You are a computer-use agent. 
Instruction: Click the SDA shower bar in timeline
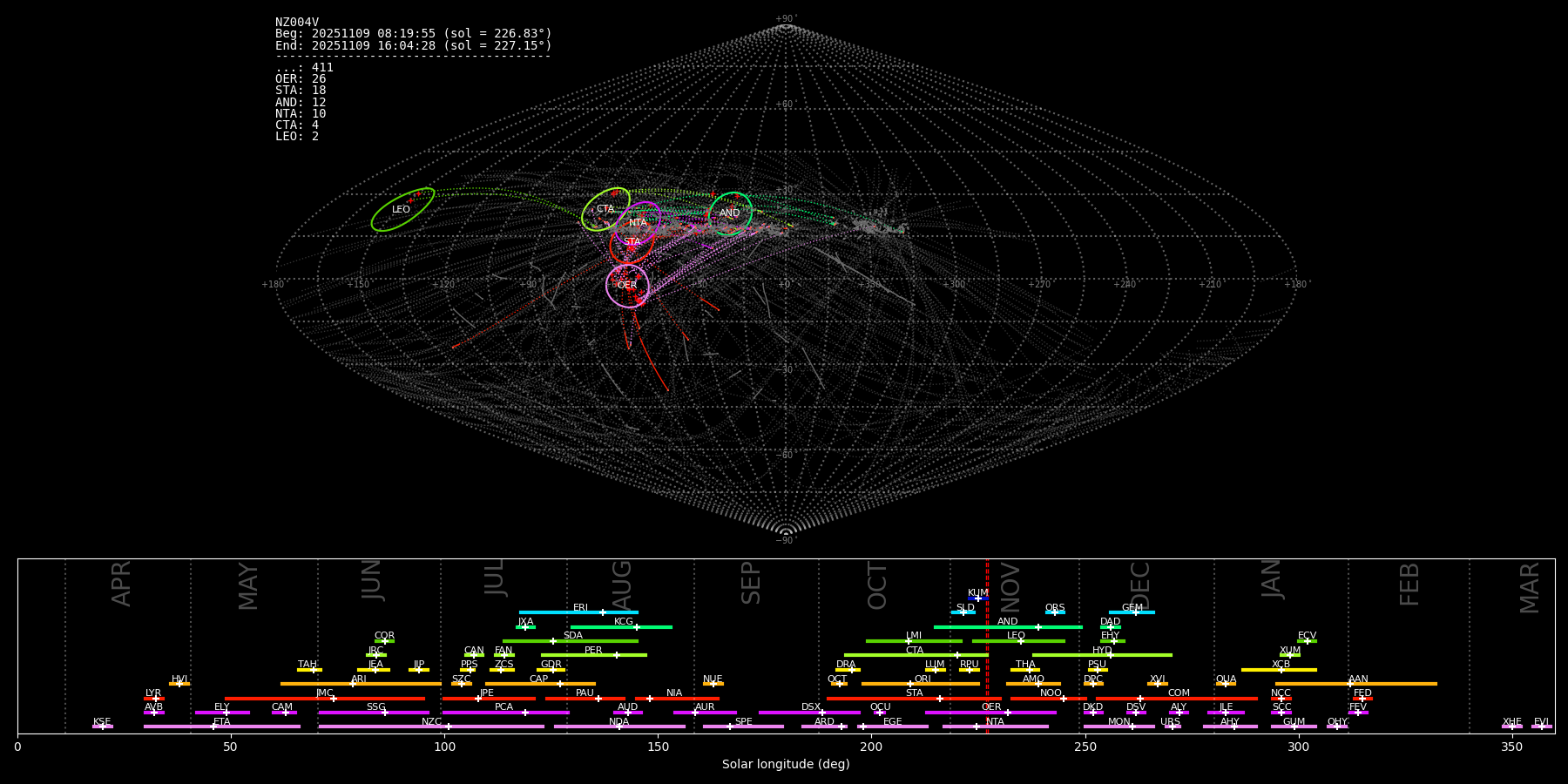(x=571, y=640)
